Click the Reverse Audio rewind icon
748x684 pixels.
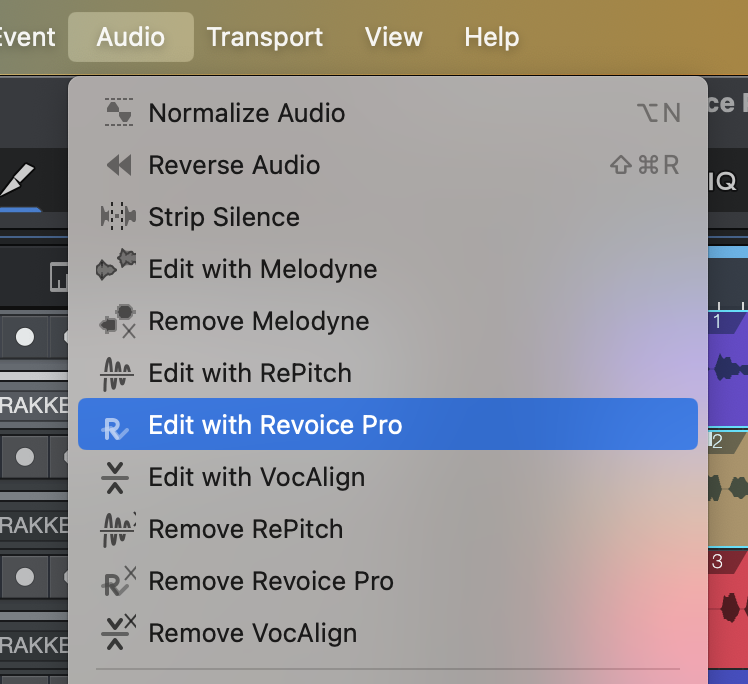[x=118, y=165]
